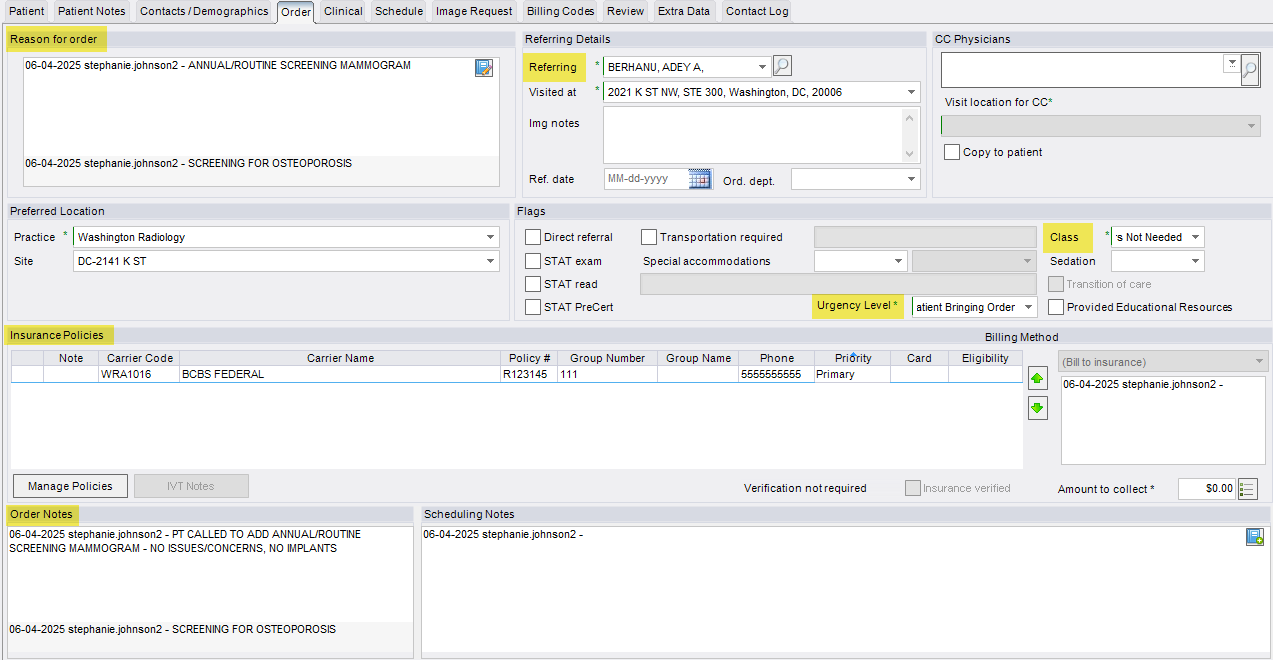Move insurance policy down green arrow
Image resolution: width=1273 pixels, height=660 pixels.
point(1038,408)
